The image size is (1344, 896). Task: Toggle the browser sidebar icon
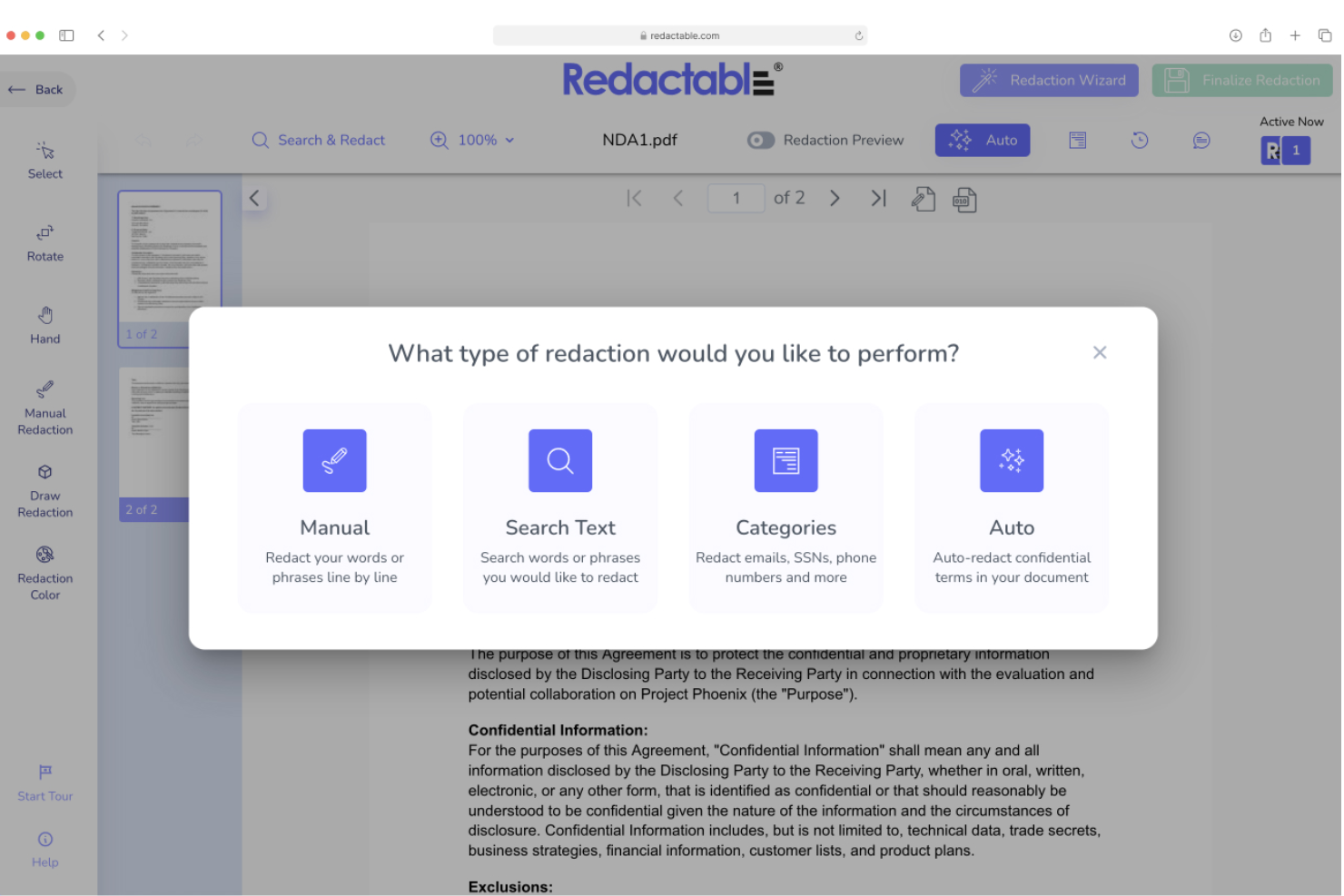[x=66, y=35]
